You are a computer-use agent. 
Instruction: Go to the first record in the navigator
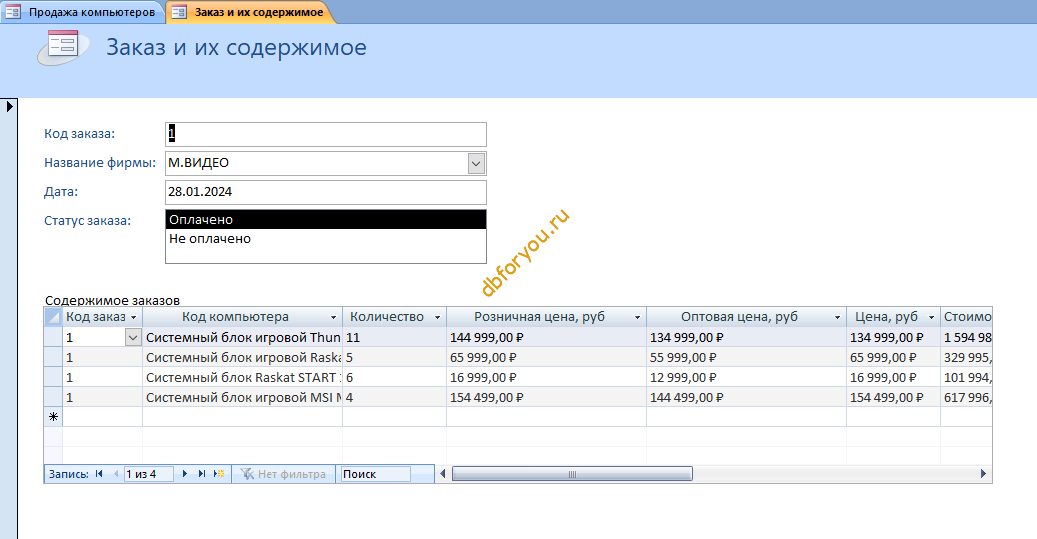[99, 474]
